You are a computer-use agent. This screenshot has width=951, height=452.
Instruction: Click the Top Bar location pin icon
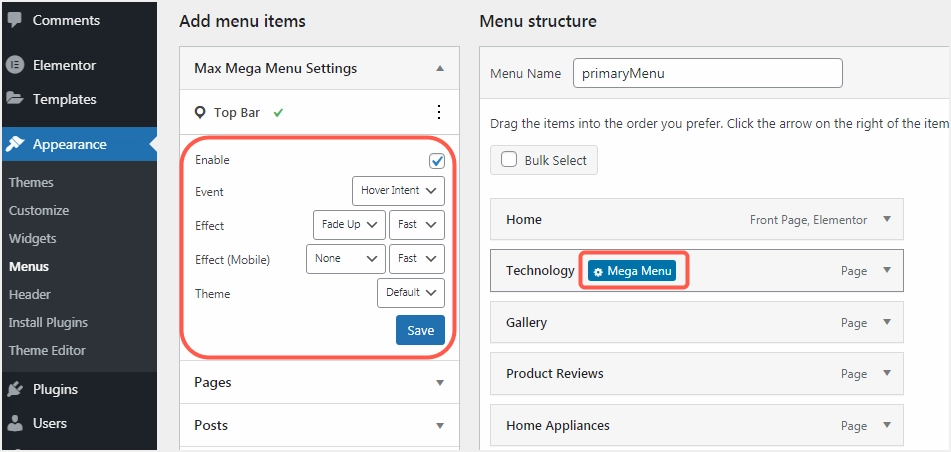(x=200, y=113)
